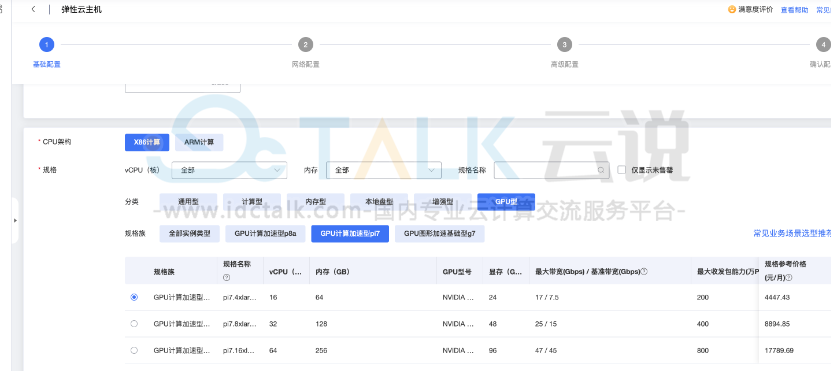831x371 pixels.
Task: Select step 3 circle 高级配置
Action: [564, 45]
